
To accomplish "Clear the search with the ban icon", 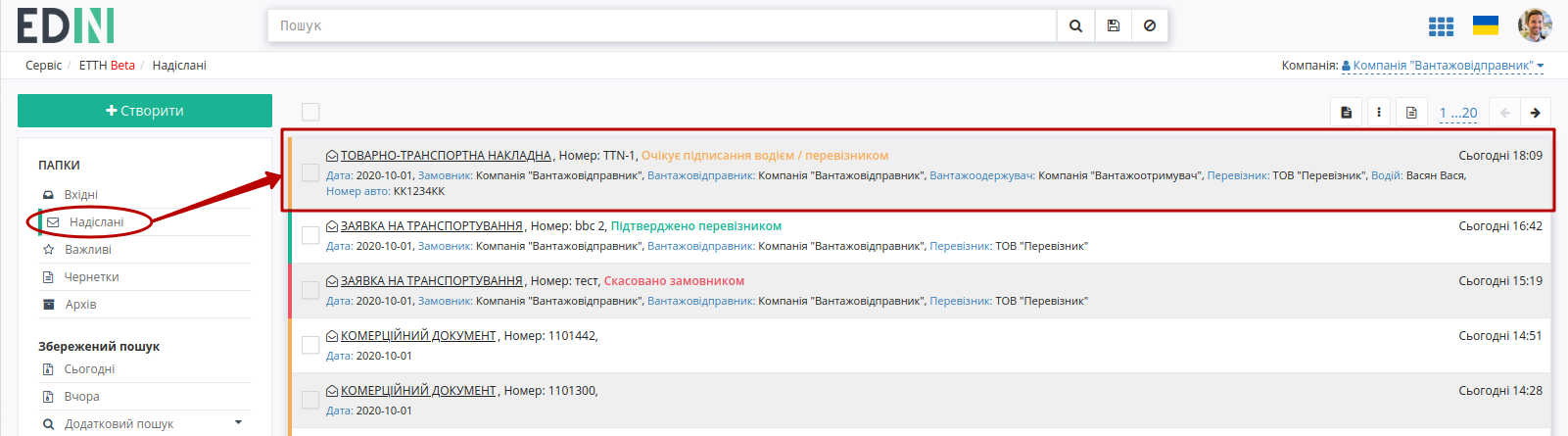I will click(1150, 26).
